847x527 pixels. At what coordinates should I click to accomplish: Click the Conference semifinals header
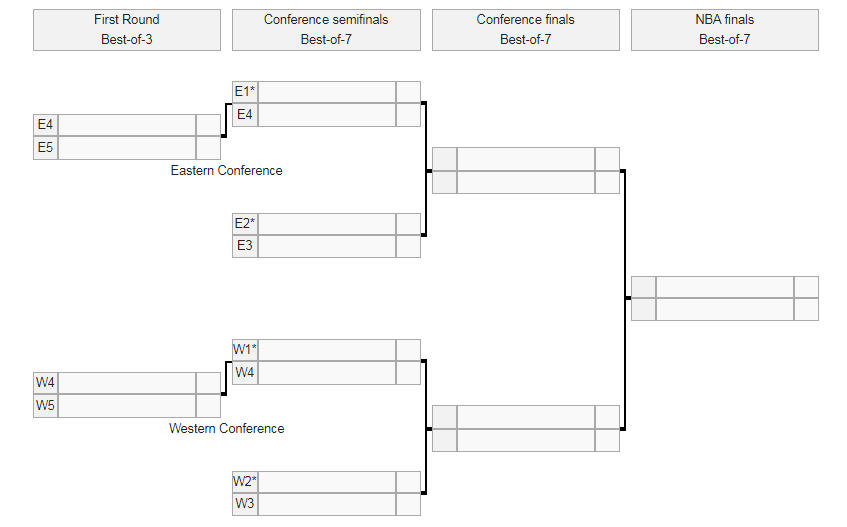click(326, 30)
